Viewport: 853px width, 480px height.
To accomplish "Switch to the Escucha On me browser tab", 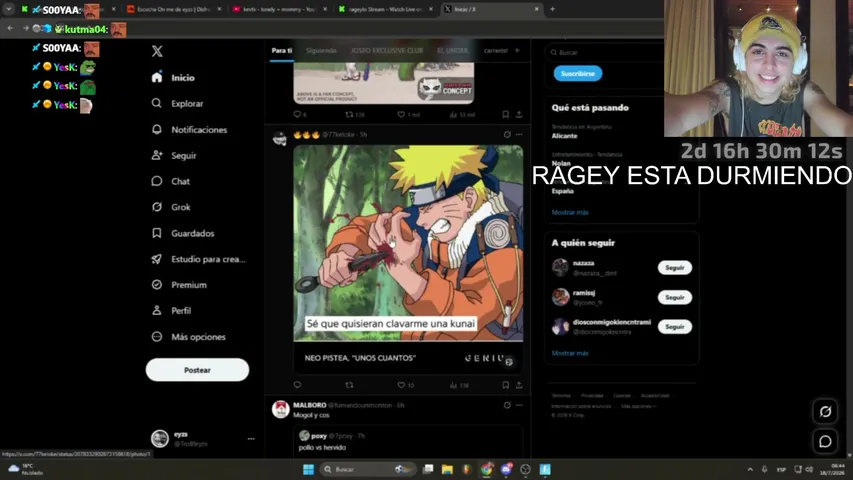I will tap(174, 9).
